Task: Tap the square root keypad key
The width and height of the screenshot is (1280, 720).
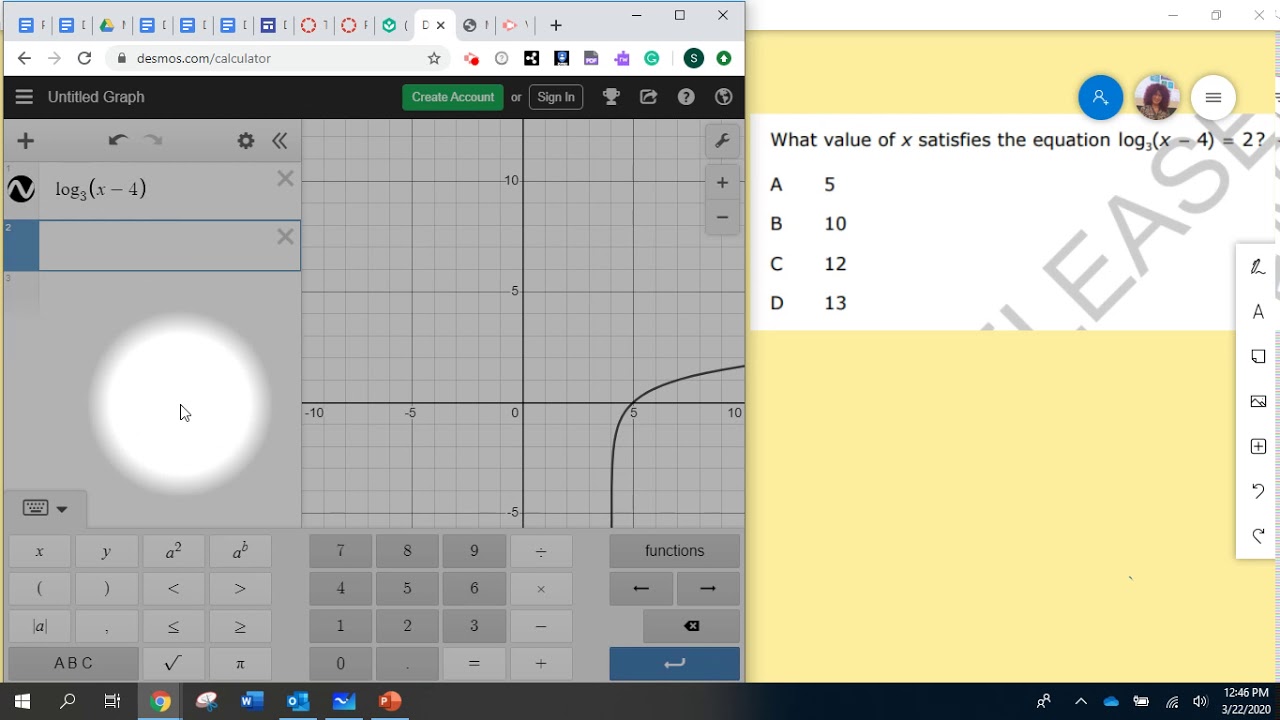Action: [173, 663]
